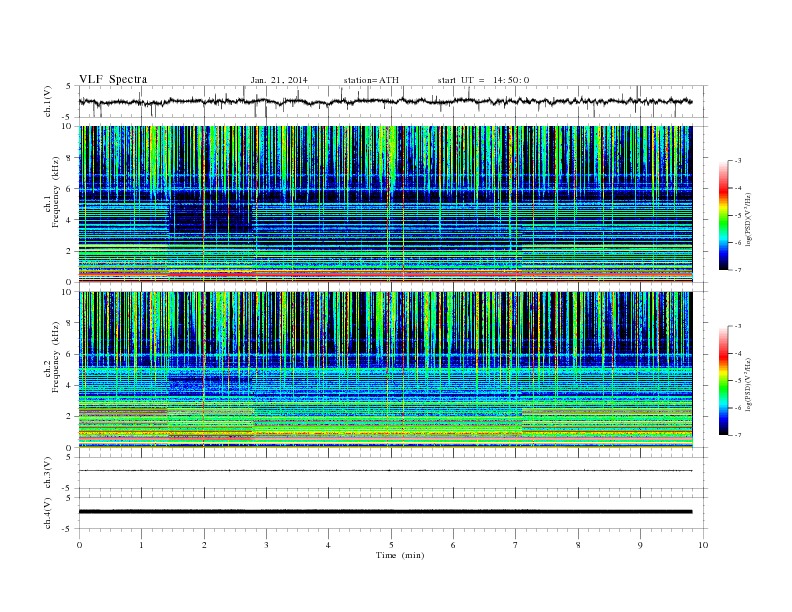Viewport: 792px width, 612px height.
Task: Click the 'station=ATH' label
Action: point(371,80)
